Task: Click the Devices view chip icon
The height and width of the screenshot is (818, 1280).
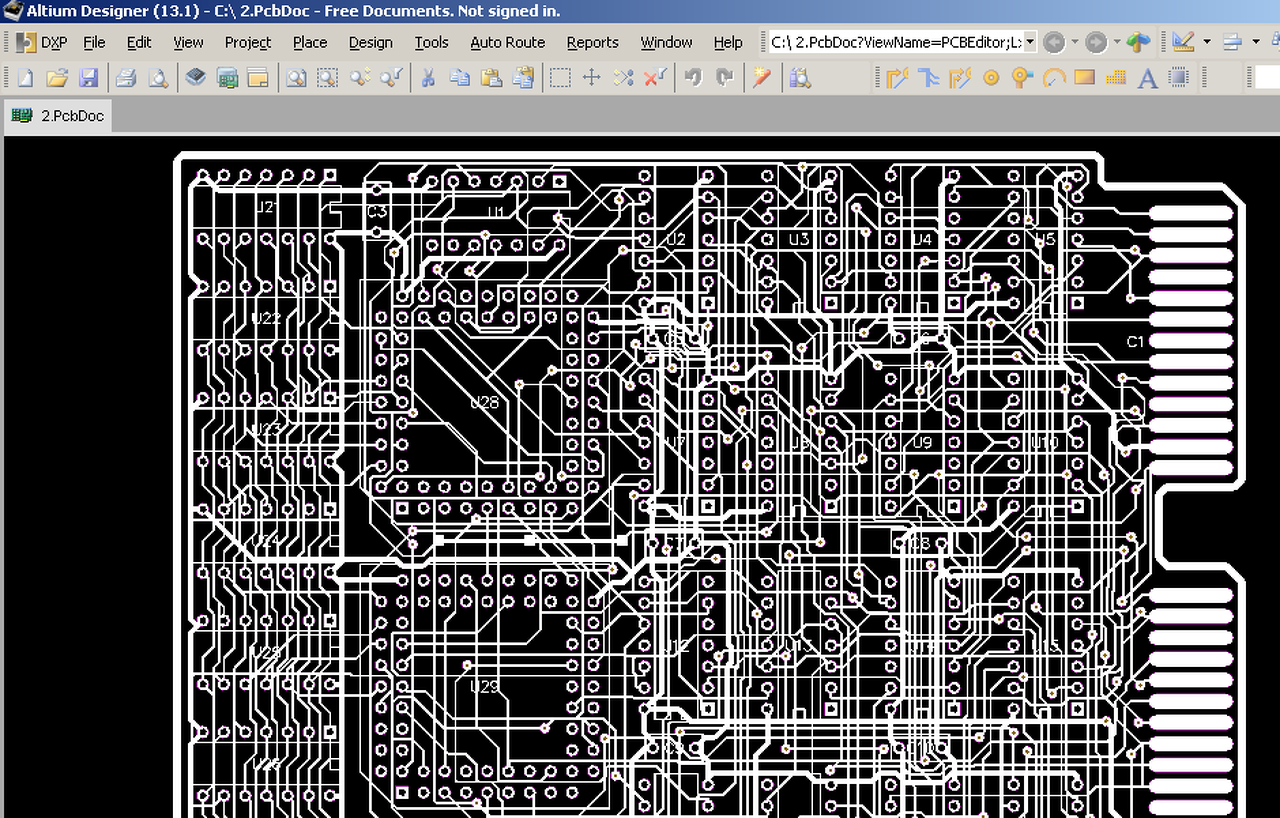Action: click(x=196, y=77)
